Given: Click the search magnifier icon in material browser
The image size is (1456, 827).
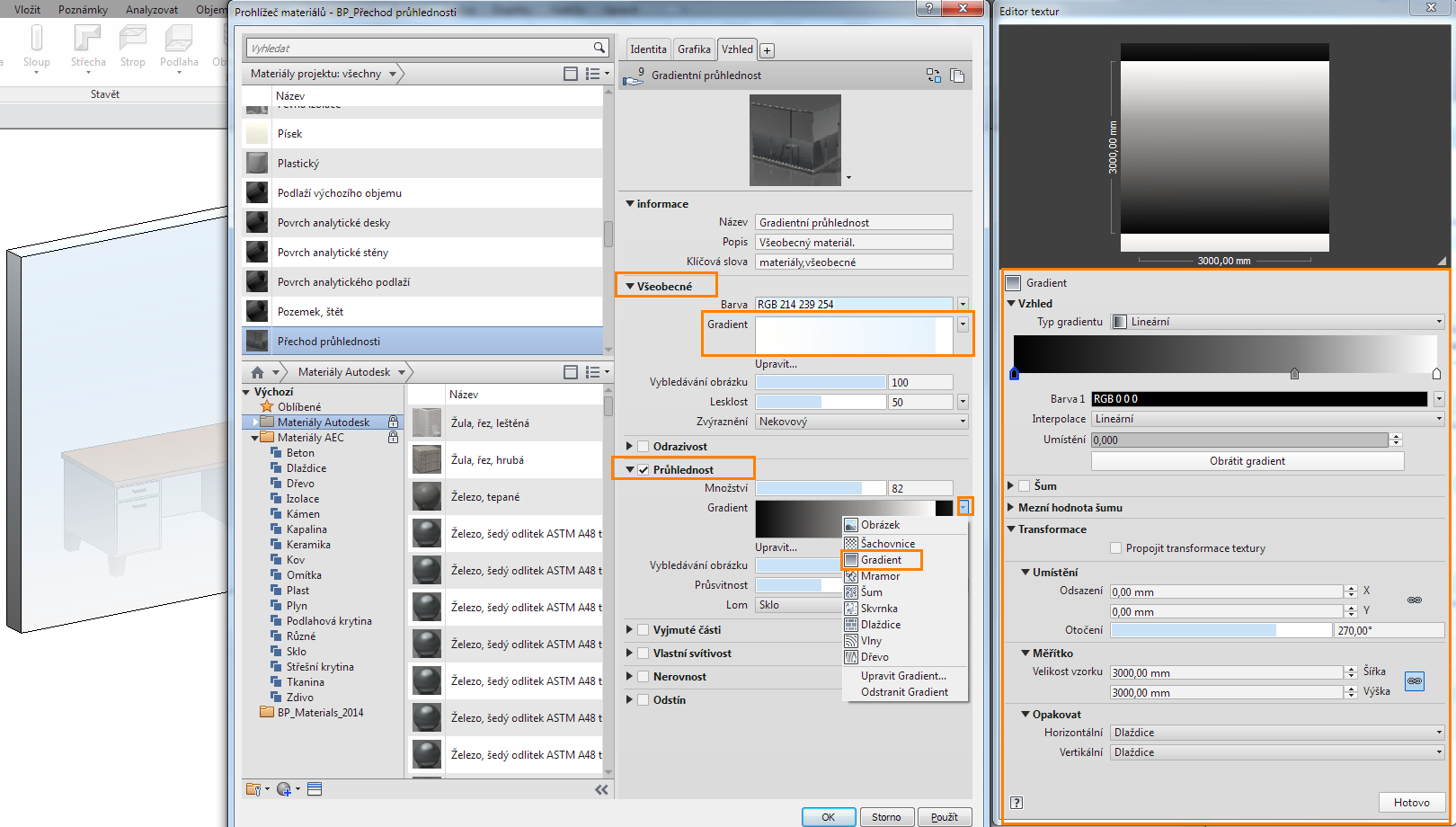Looking at the screenshot, I should (x=599, y=48).
